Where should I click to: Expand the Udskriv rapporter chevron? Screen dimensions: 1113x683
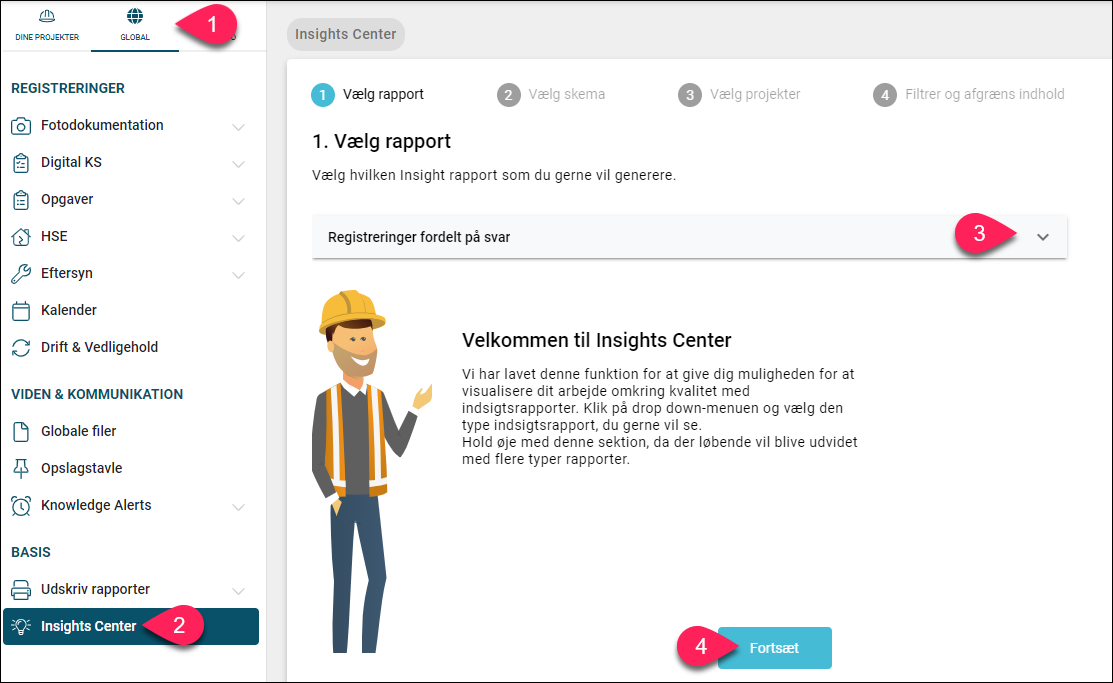(238, 591)
